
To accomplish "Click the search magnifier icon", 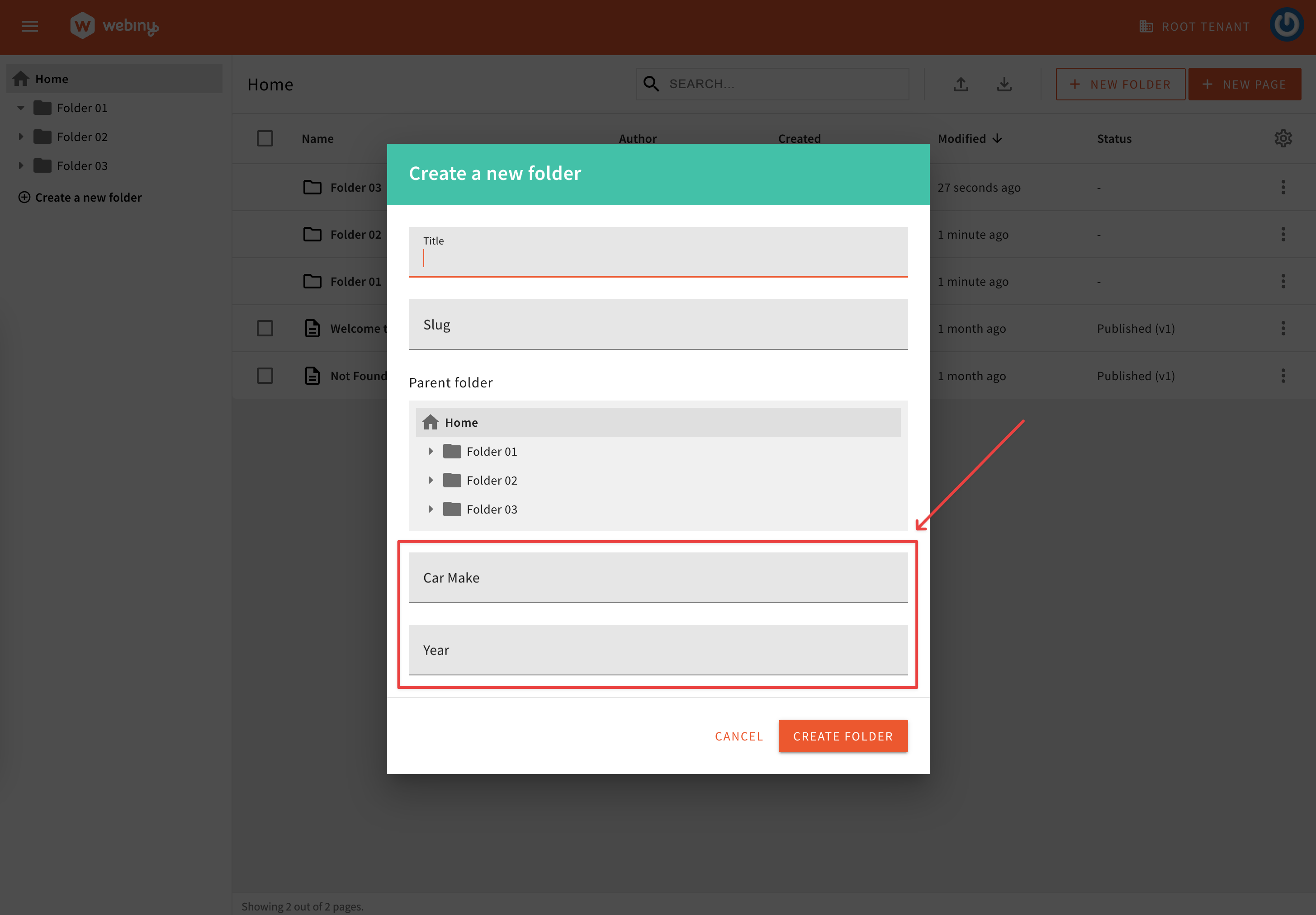I will tap(651, 84).
